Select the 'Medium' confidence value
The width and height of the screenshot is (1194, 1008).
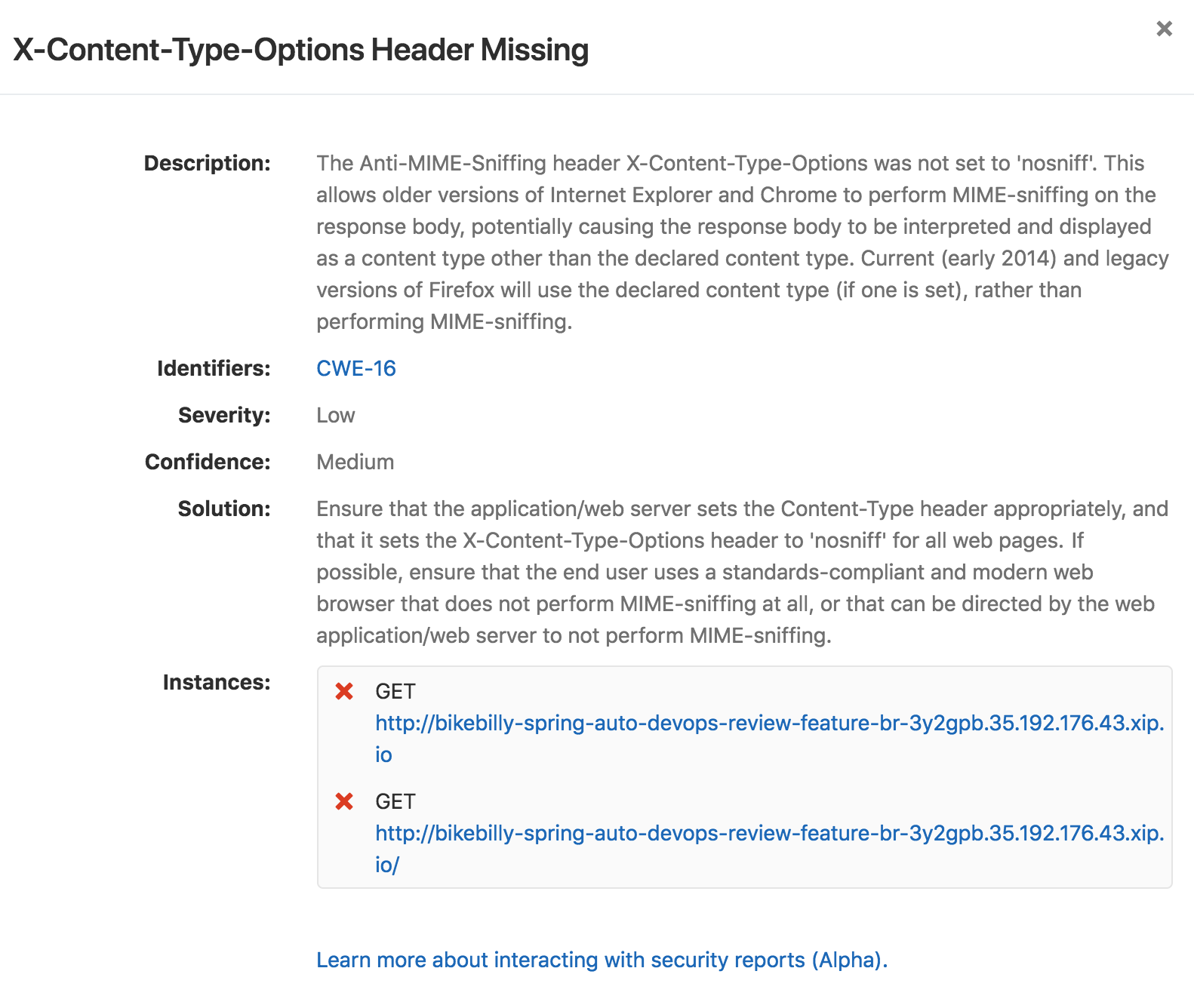click(x=355, y=462)
